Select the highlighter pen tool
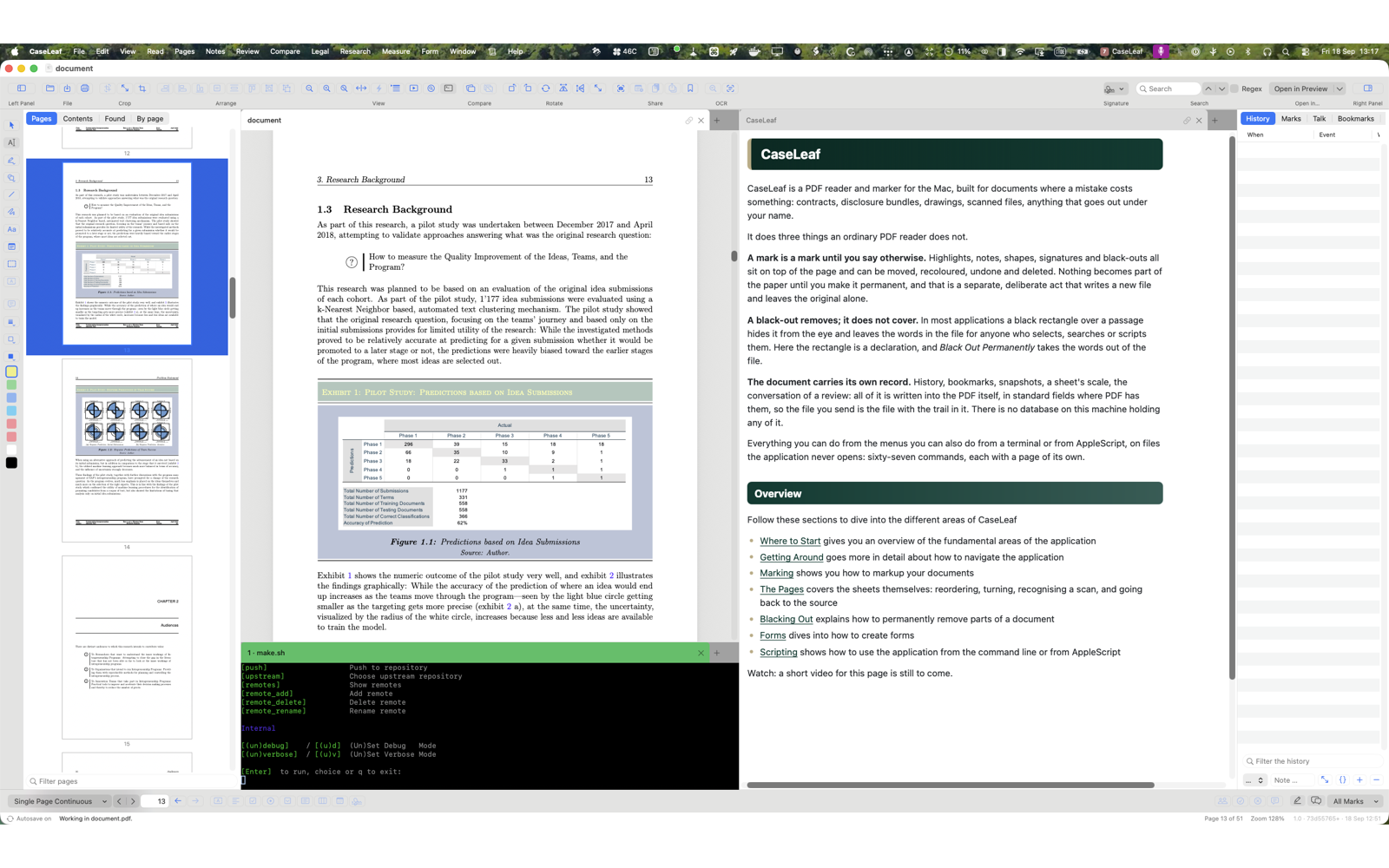Screen dimensions: 1389x868 (x=11, y=160)
